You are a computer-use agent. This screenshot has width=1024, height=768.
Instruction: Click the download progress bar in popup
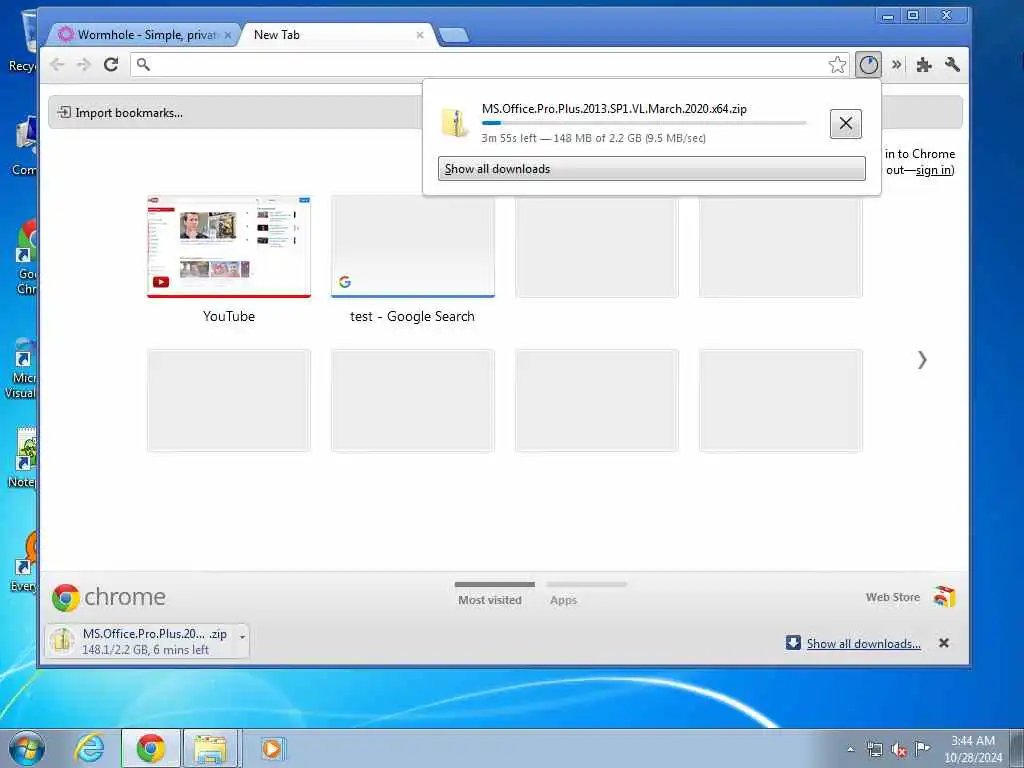(644, 123)
